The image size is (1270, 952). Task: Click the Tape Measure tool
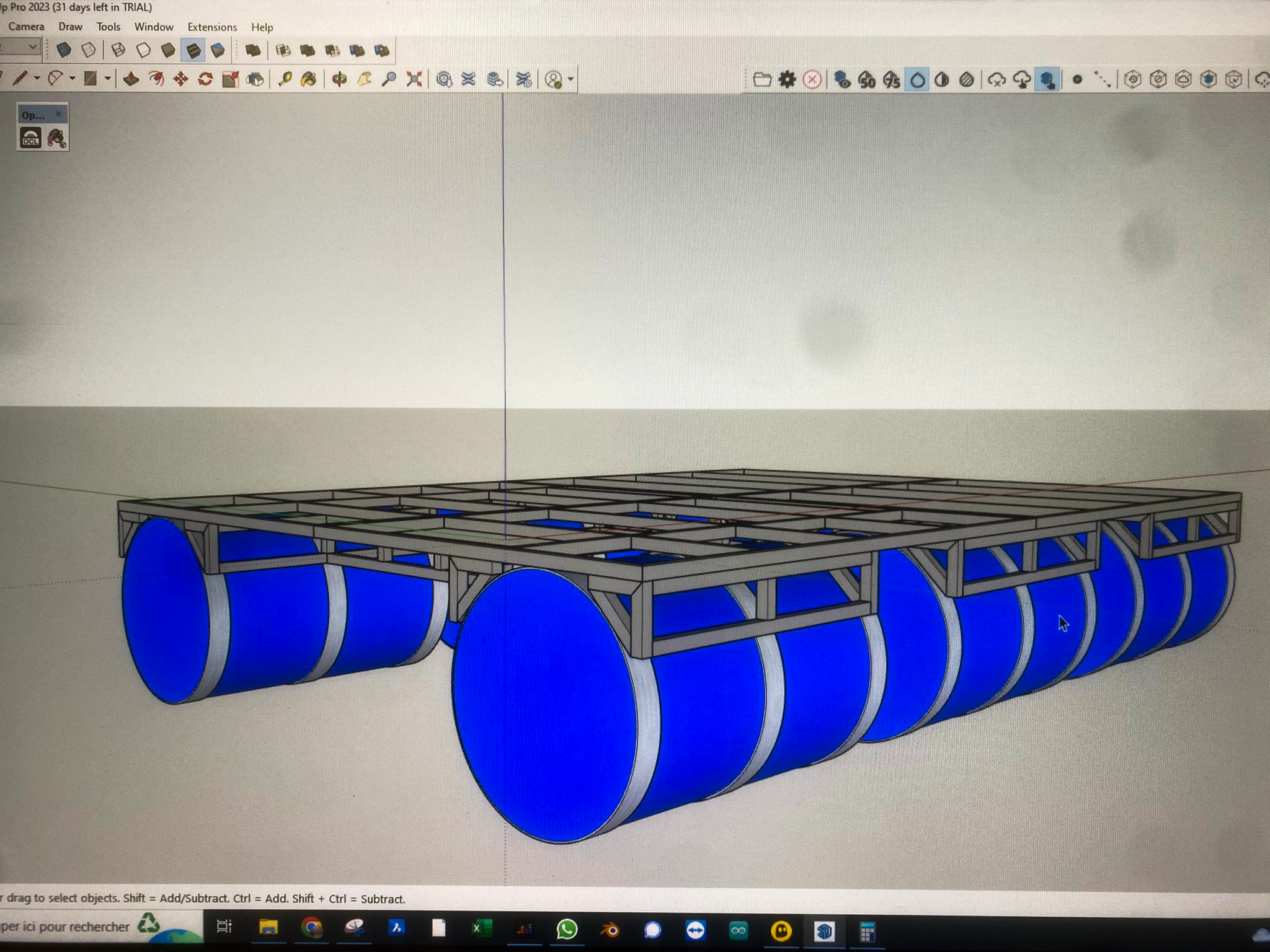pos(285,79)
